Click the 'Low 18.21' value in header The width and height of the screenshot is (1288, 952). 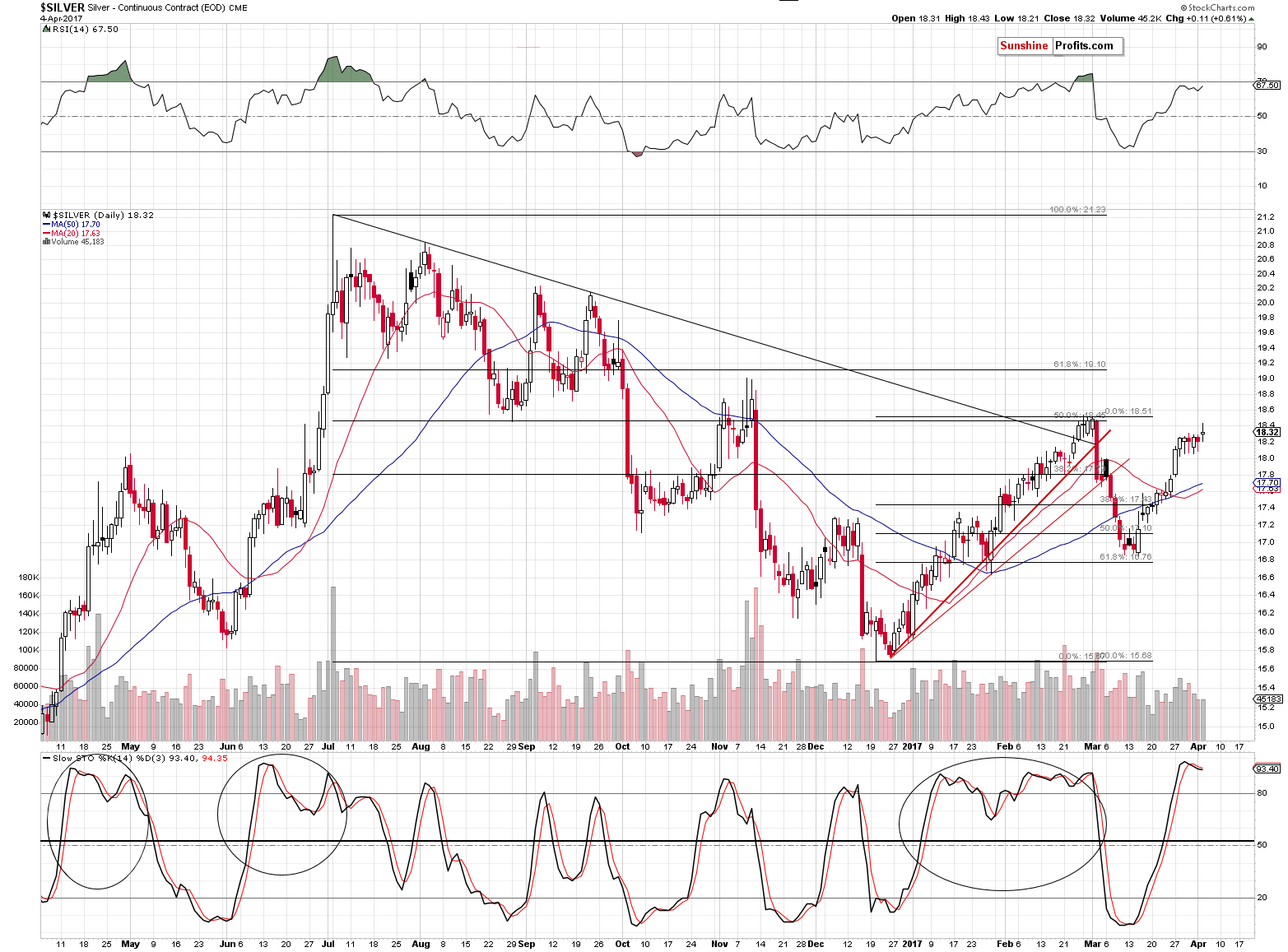click(1016, 18)
